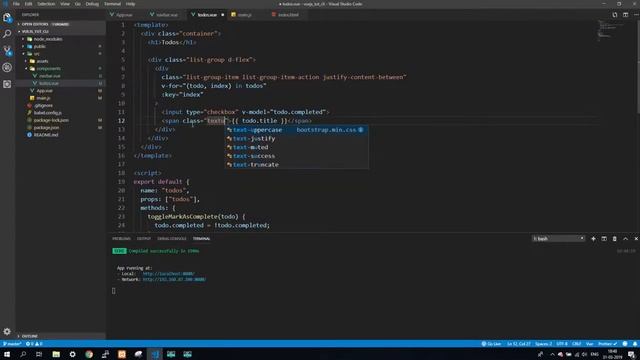Image resolution: width=640 pixels, height=360 pixels.
Task: Open File Explorer from the taskbar
Action: 56,354
